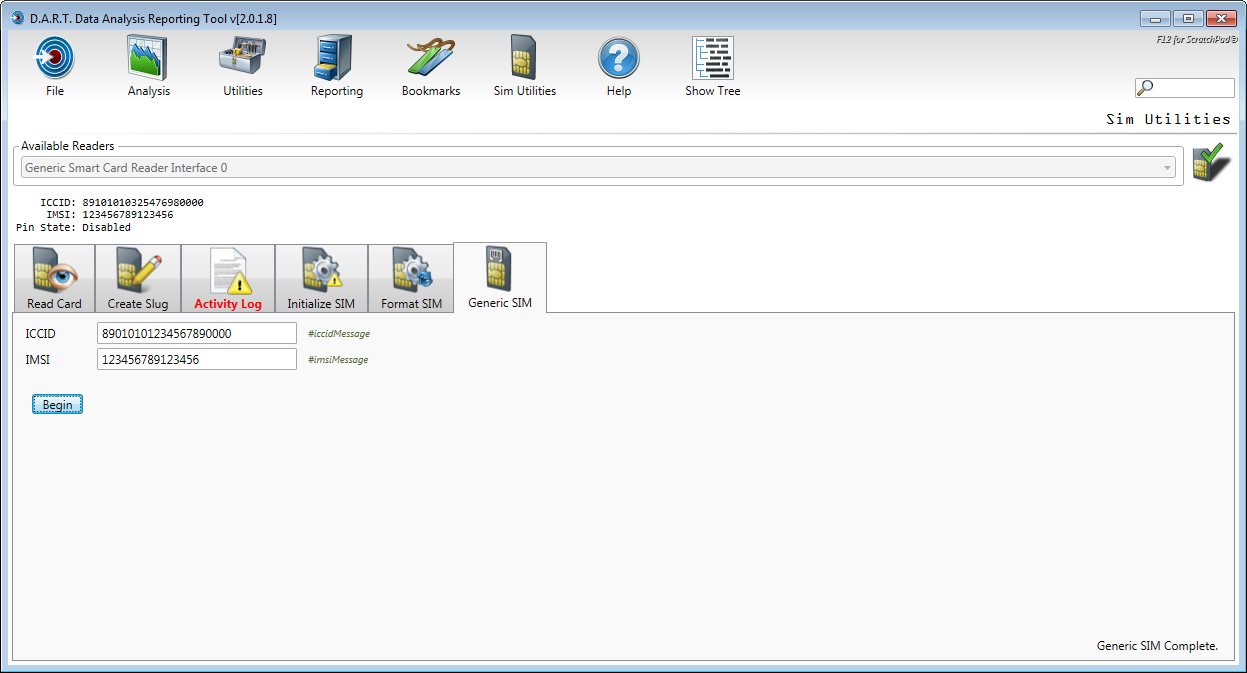Click the Initialize SIM gear icon
Image resolution: width=1247 pixels, height=673 pixels.
(x=321, y=270)
